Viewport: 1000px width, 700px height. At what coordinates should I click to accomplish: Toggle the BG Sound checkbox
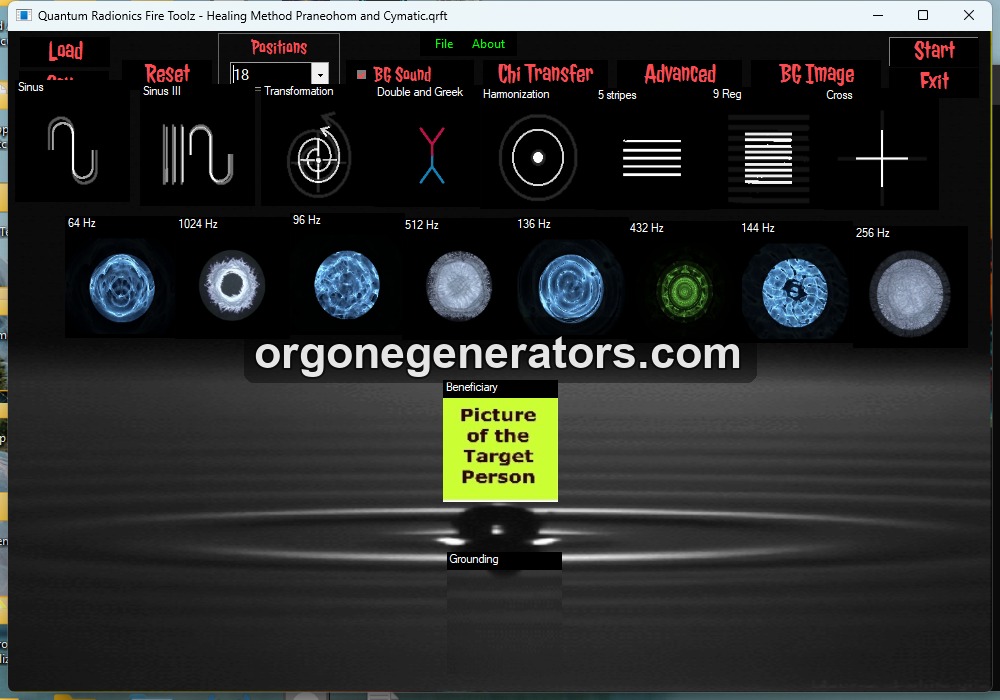362,75
